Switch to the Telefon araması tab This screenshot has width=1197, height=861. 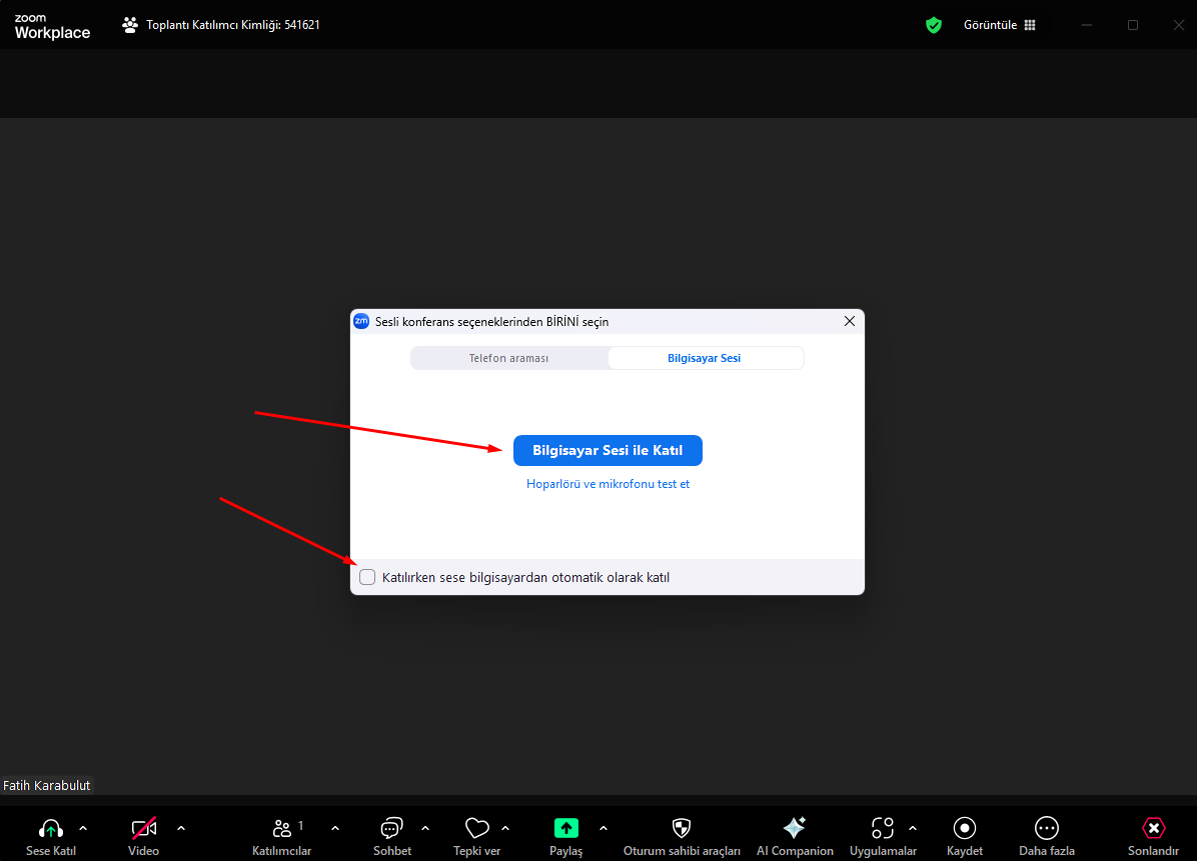tap(509, 358)
